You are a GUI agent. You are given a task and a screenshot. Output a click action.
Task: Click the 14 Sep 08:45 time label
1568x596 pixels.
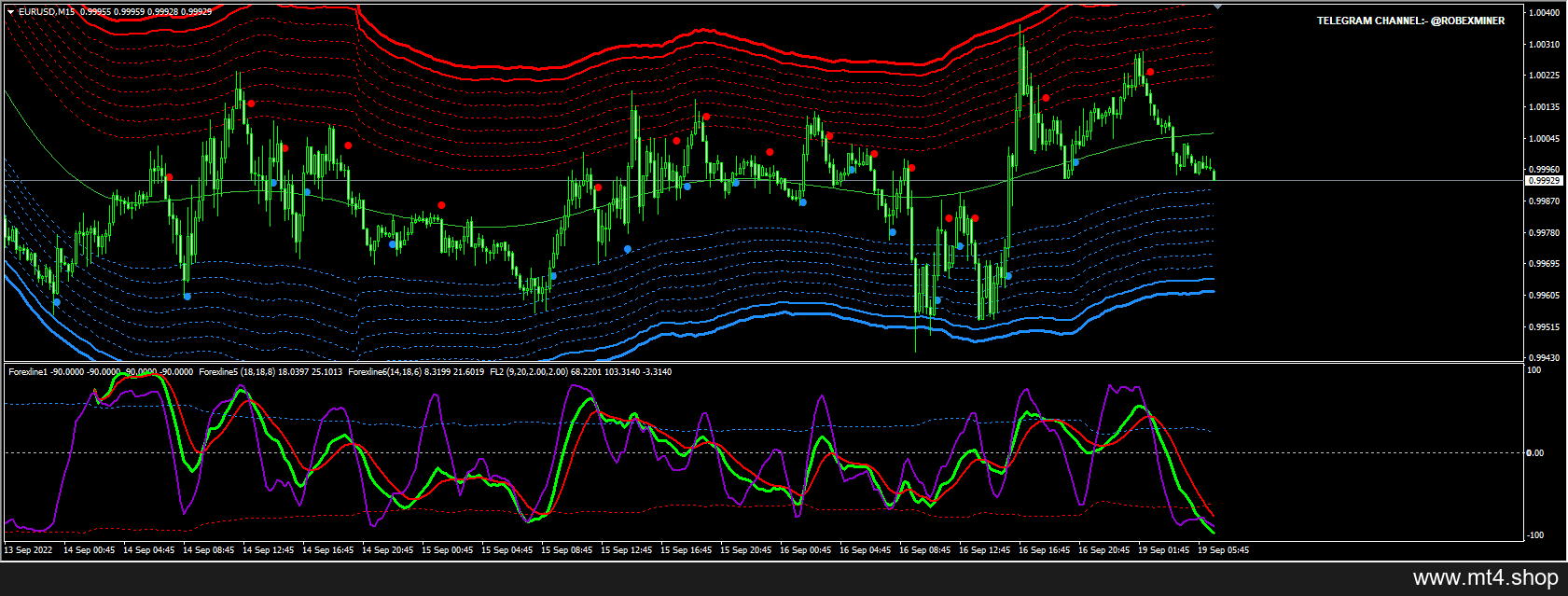pyautogui.click(x=208, y=550)
